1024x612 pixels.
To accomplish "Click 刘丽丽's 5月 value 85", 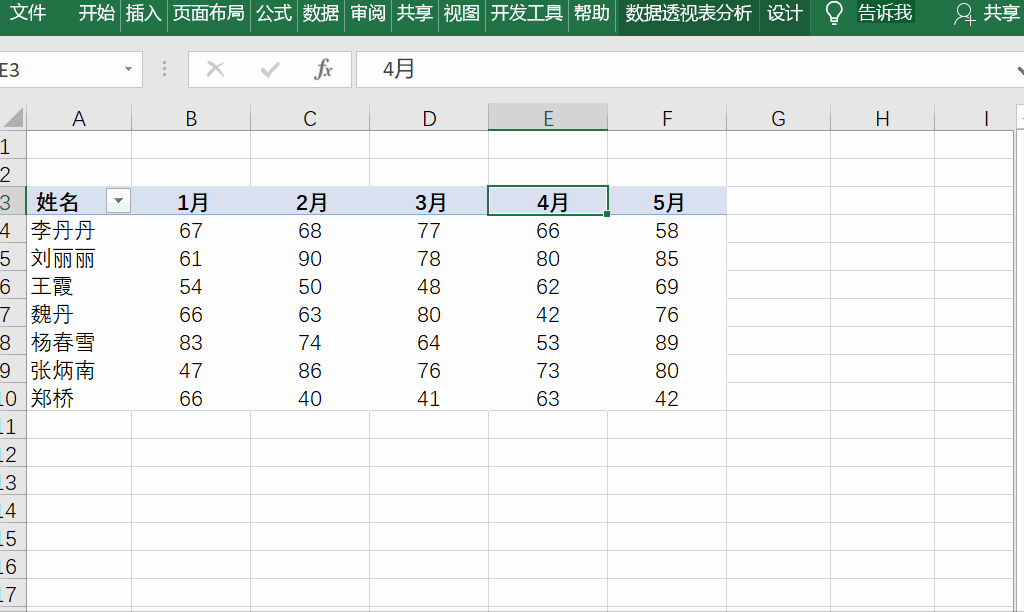I will pos(667,258).
